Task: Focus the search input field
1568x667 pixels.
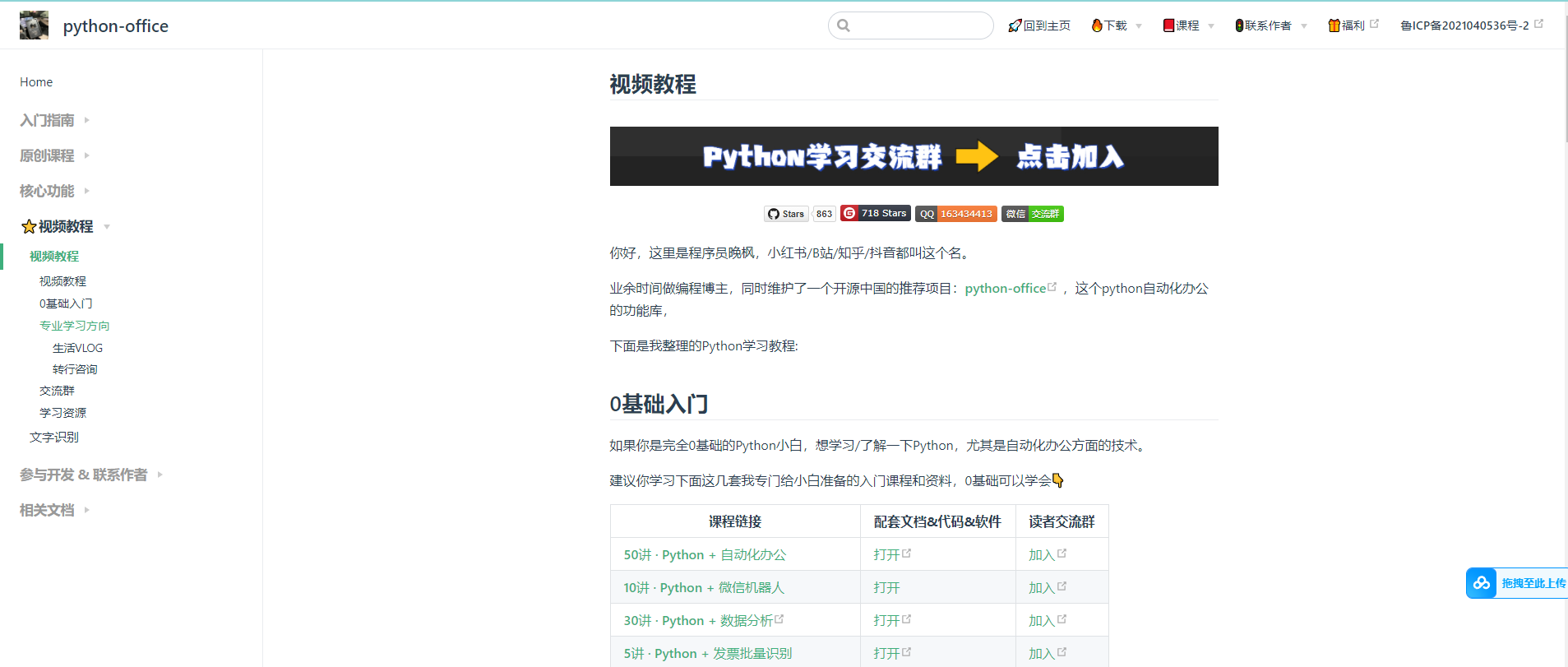Action: (911, 25)
